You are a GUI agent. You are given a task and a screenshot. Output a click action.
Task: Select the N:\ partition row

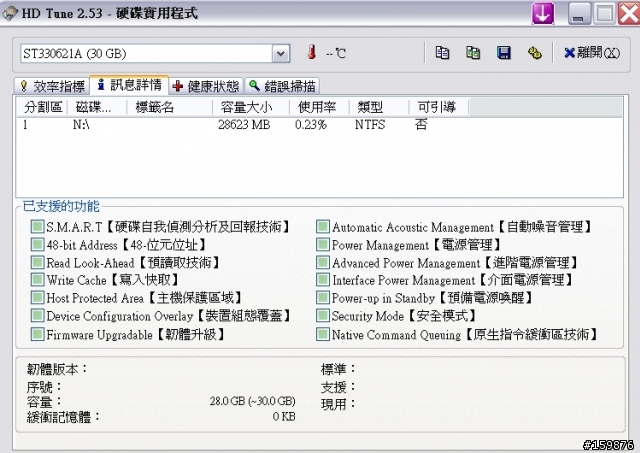(x=319, y=124)
